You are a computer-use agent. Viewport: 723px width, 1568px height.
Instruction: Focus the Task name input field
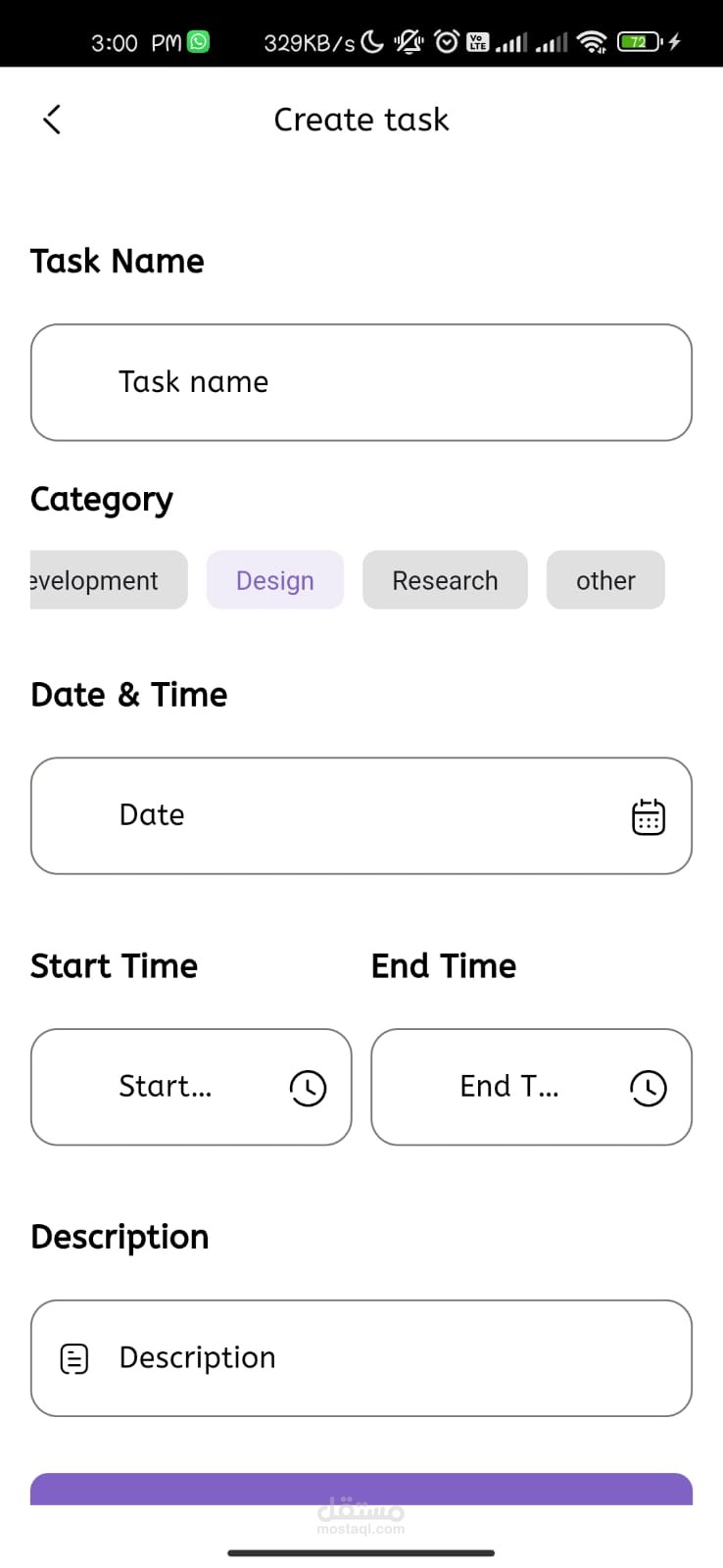tap(361, 382)
